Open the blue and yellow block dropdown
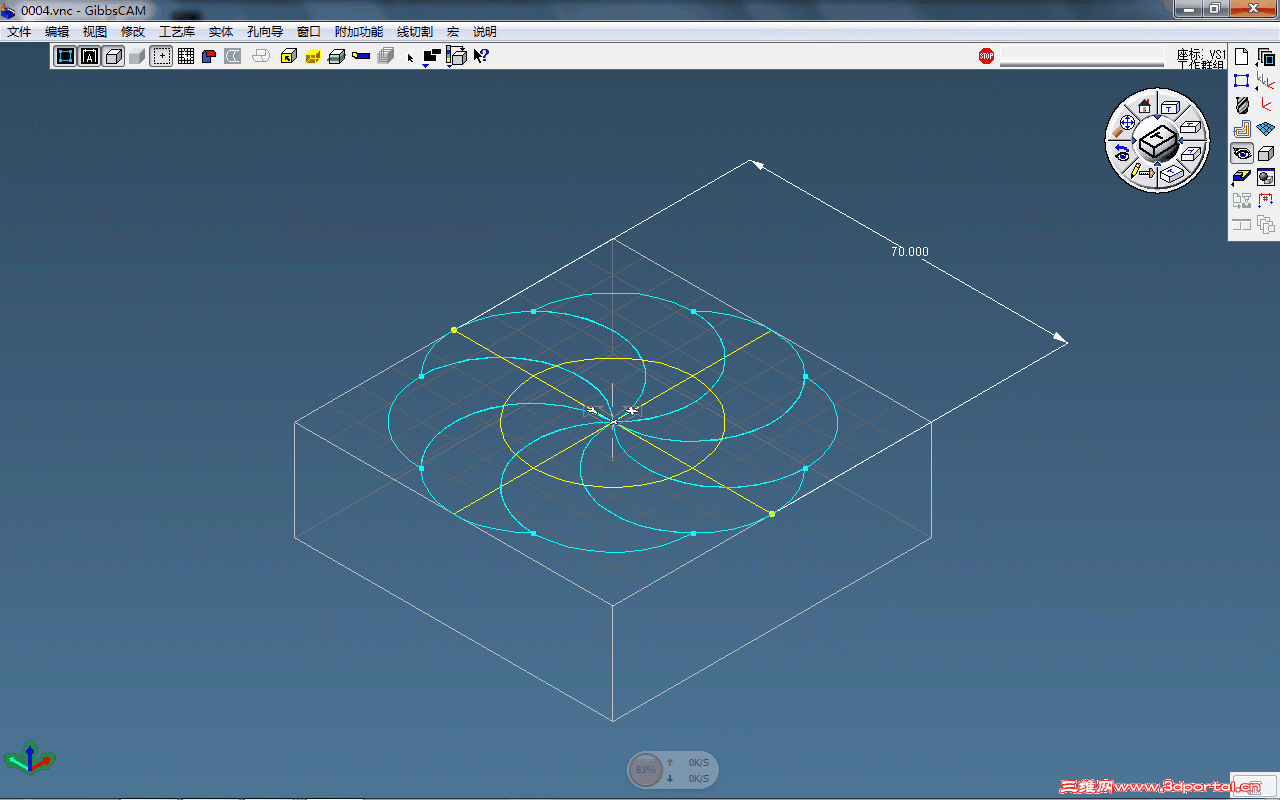This screenshot has width=1280, height=800. point(1242,177)
